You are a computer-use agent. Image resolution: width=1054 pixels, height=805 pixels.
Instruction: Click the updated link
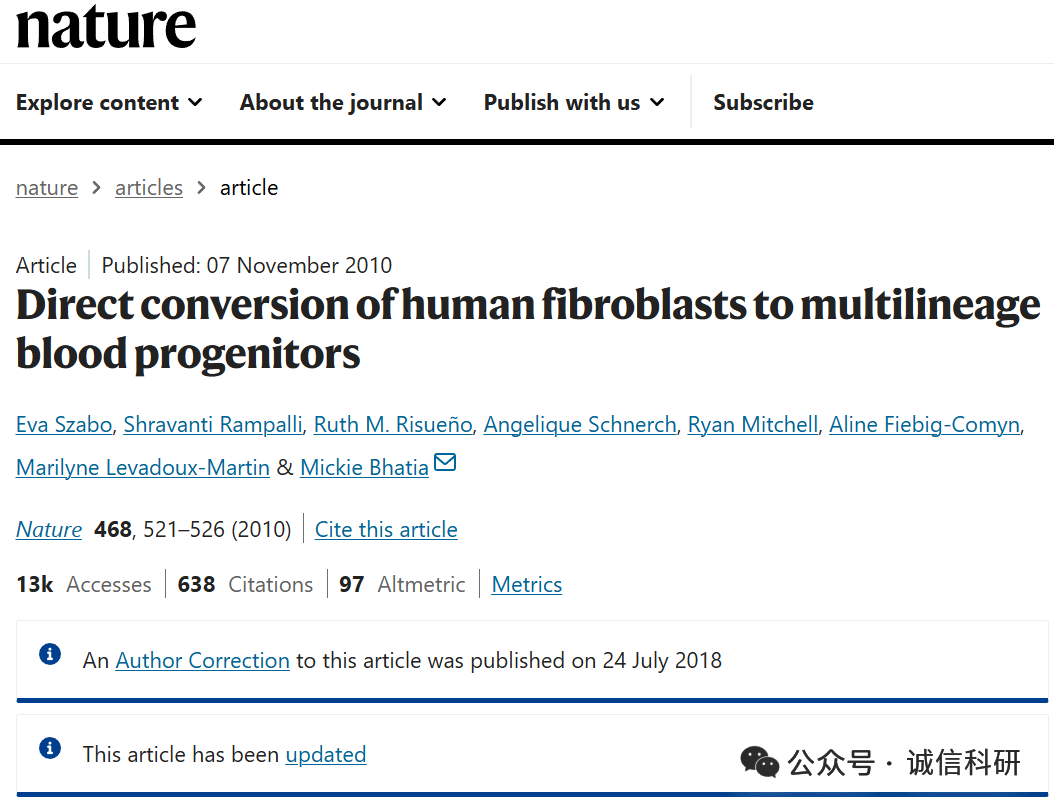pos(326,755)
